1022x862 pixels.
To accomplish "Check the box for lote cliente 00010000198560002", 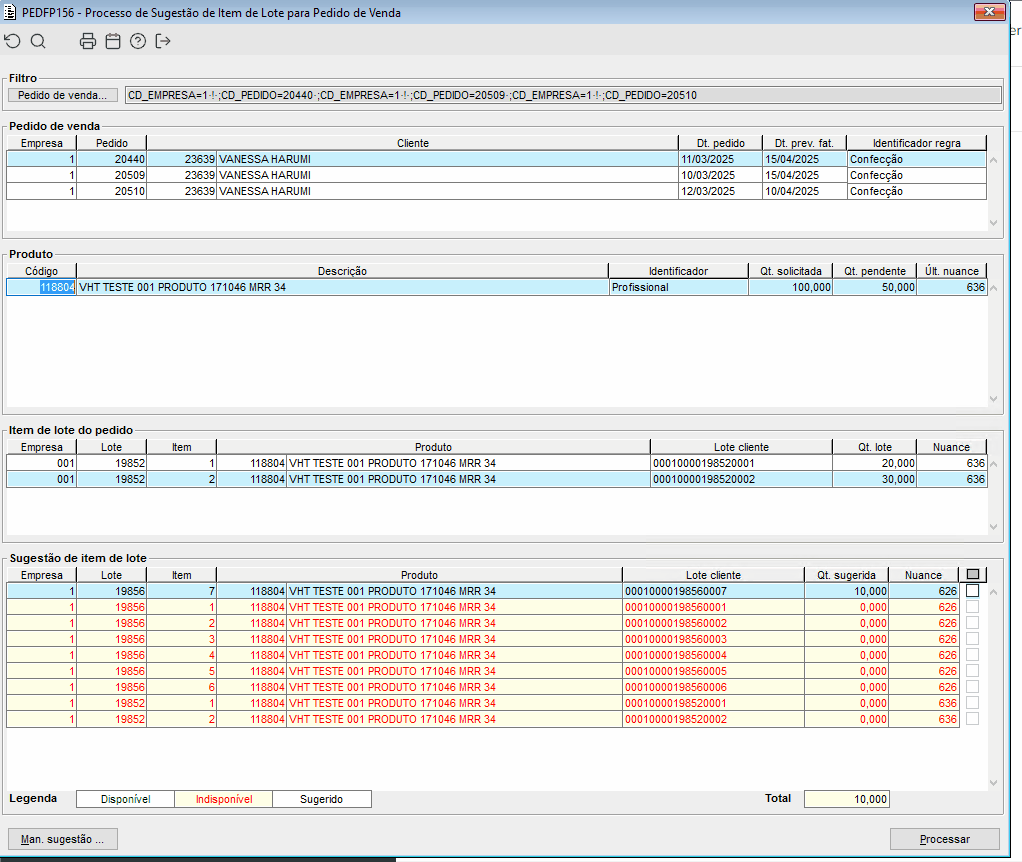I will pyautogui.click(x=972, y=623).
